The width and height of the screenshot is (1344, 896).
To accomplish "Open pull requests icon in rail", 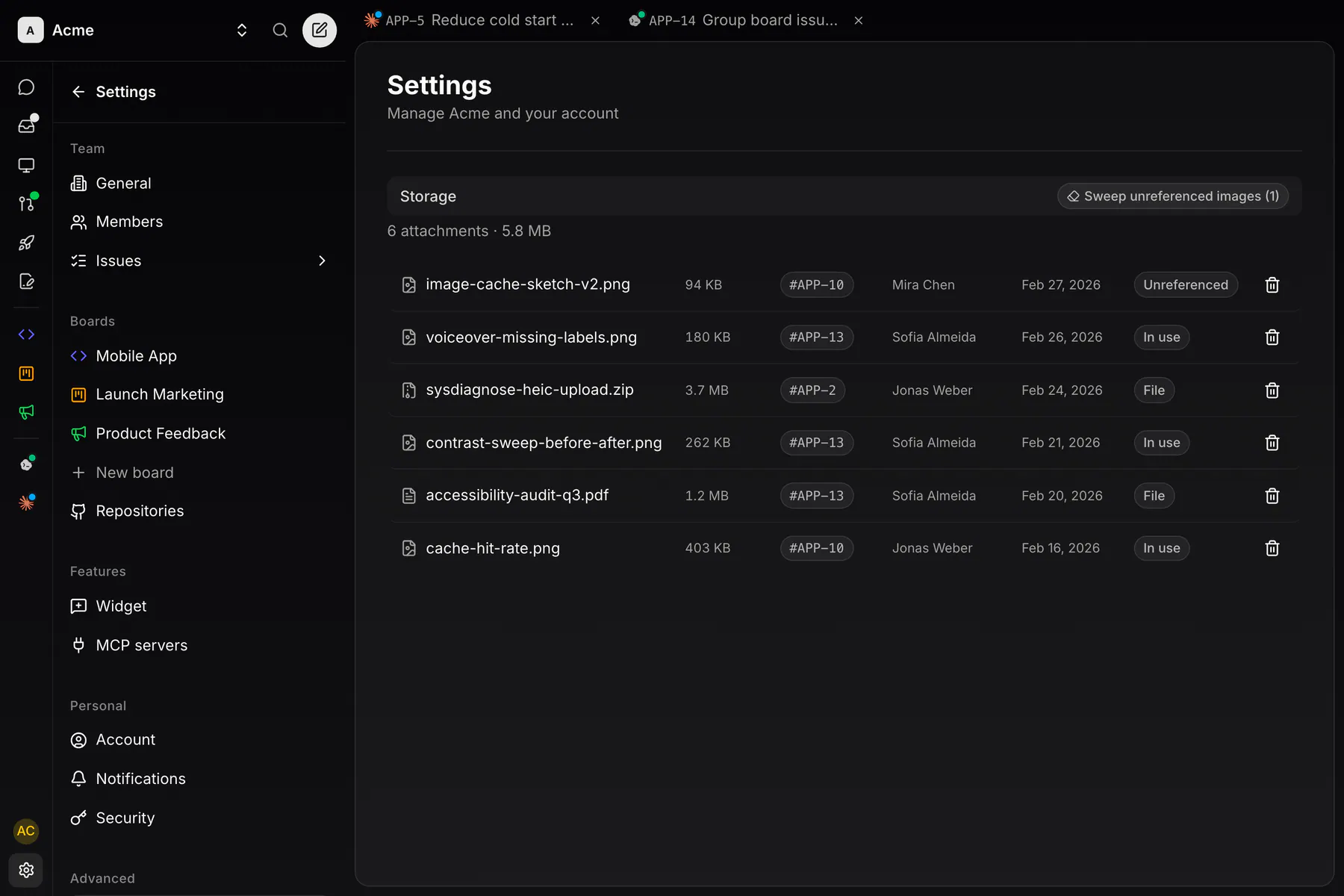I will (26, 203).
